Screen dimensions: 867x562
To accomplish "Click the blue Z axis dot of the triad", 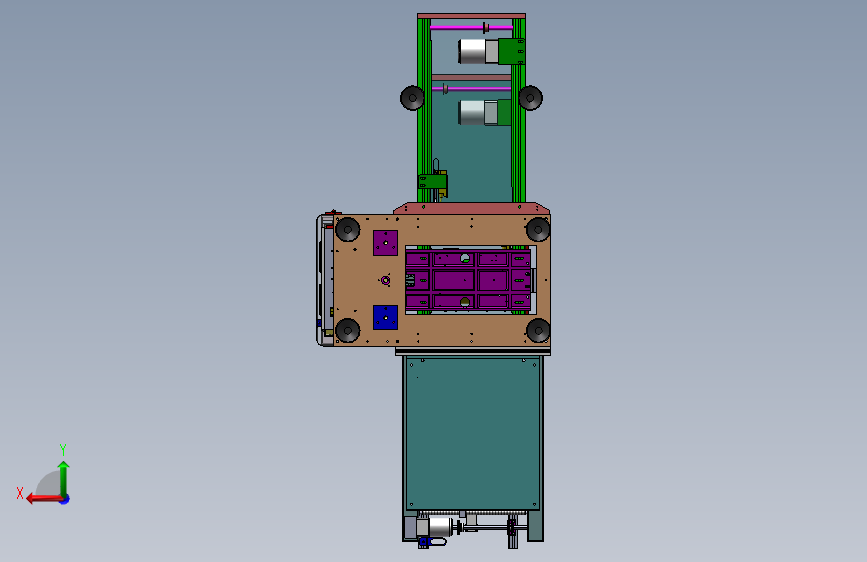I will click(x=65, y=499).
